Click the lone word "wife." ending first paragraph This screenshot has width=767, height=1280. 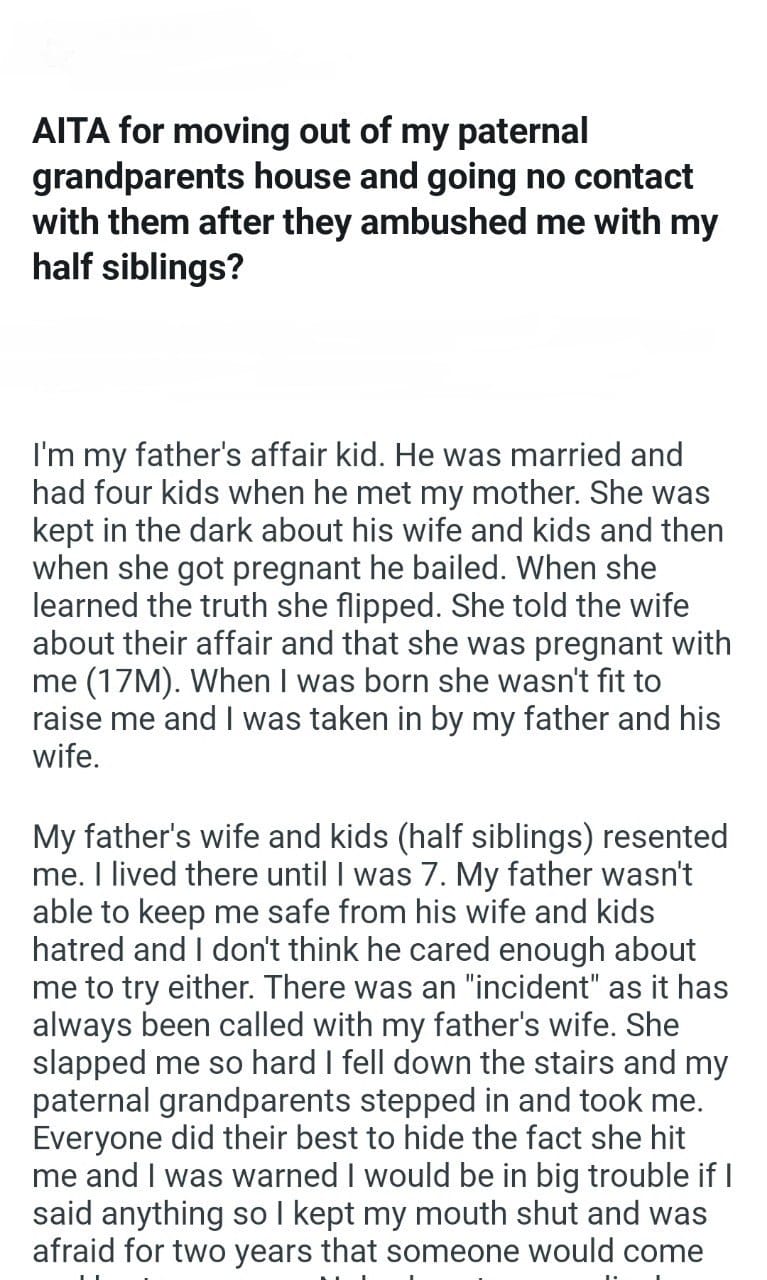tap(66, 757)
